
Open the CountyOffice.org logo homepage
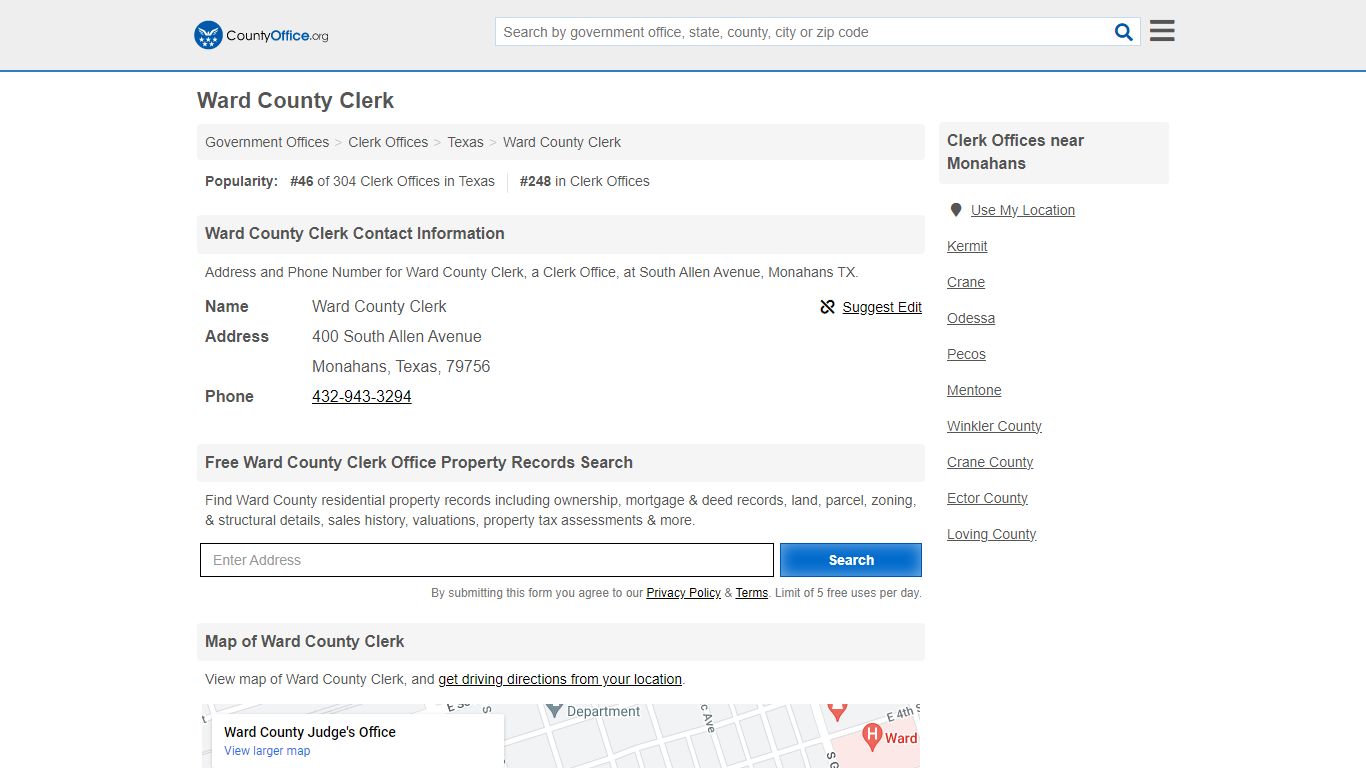(x=261, y=35)
